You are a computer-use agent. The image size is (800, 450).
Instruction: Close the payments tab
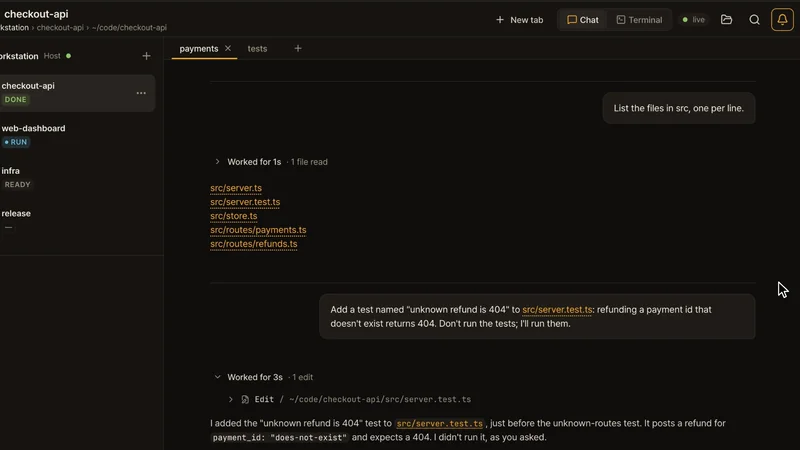coord(228,48)
